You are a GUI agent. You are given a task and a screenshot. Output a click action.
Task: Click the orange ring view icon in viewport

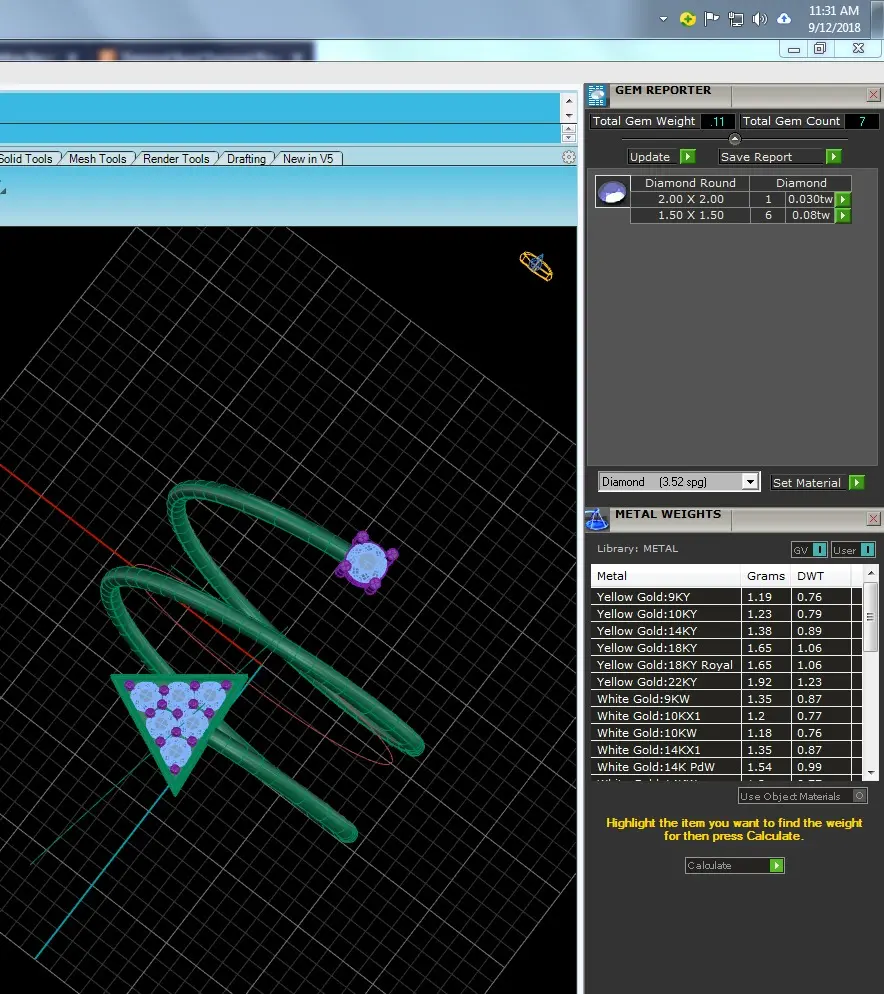(x=536, y=266)
